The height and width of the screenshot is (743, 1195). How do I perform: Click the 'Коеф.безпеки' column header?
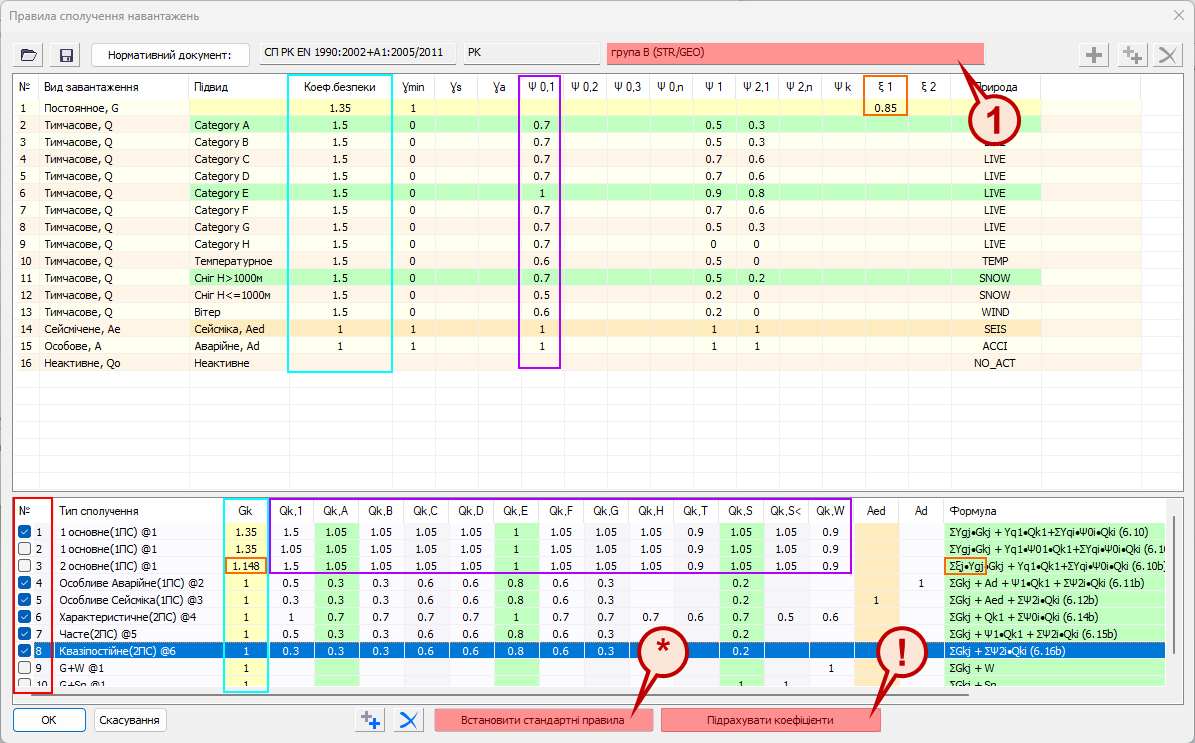[340, 87]
